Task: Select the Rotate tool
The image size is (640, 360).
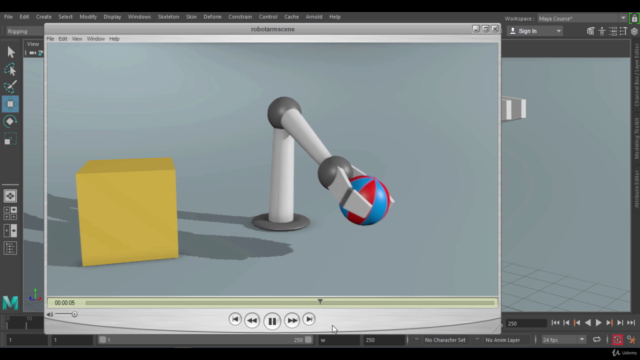Action: 10,121
